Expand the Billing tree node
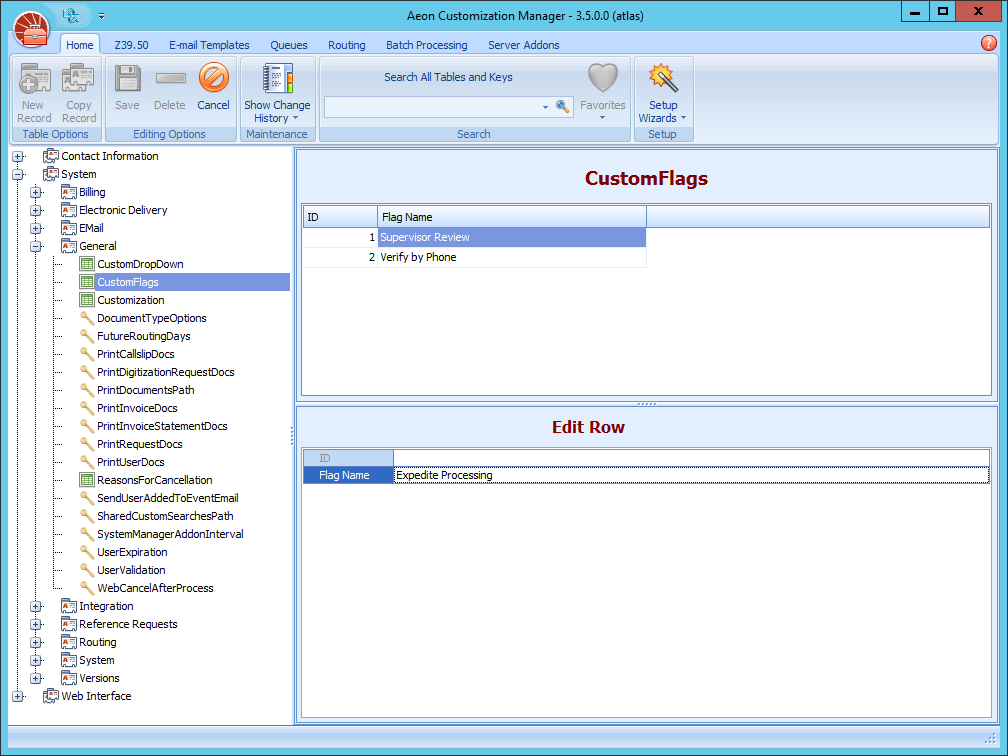The width and height of the screenshot is (1008, 756). [x=36, y=192]
